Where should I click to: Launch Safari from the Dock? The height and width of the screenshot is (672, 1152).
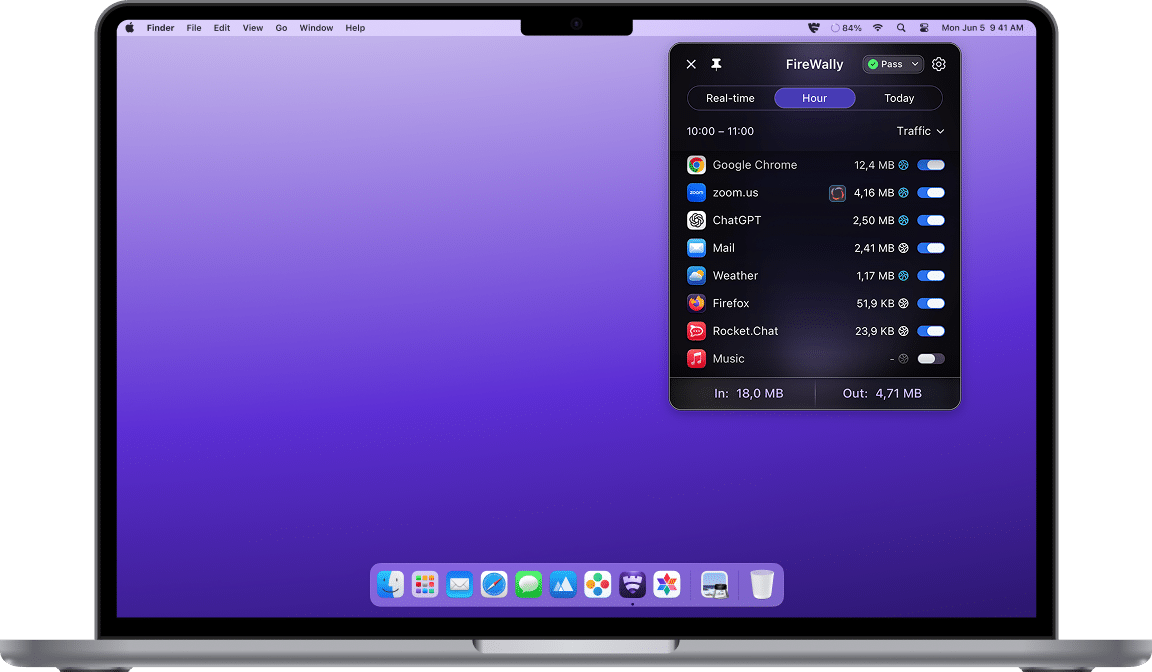point(494,585)
